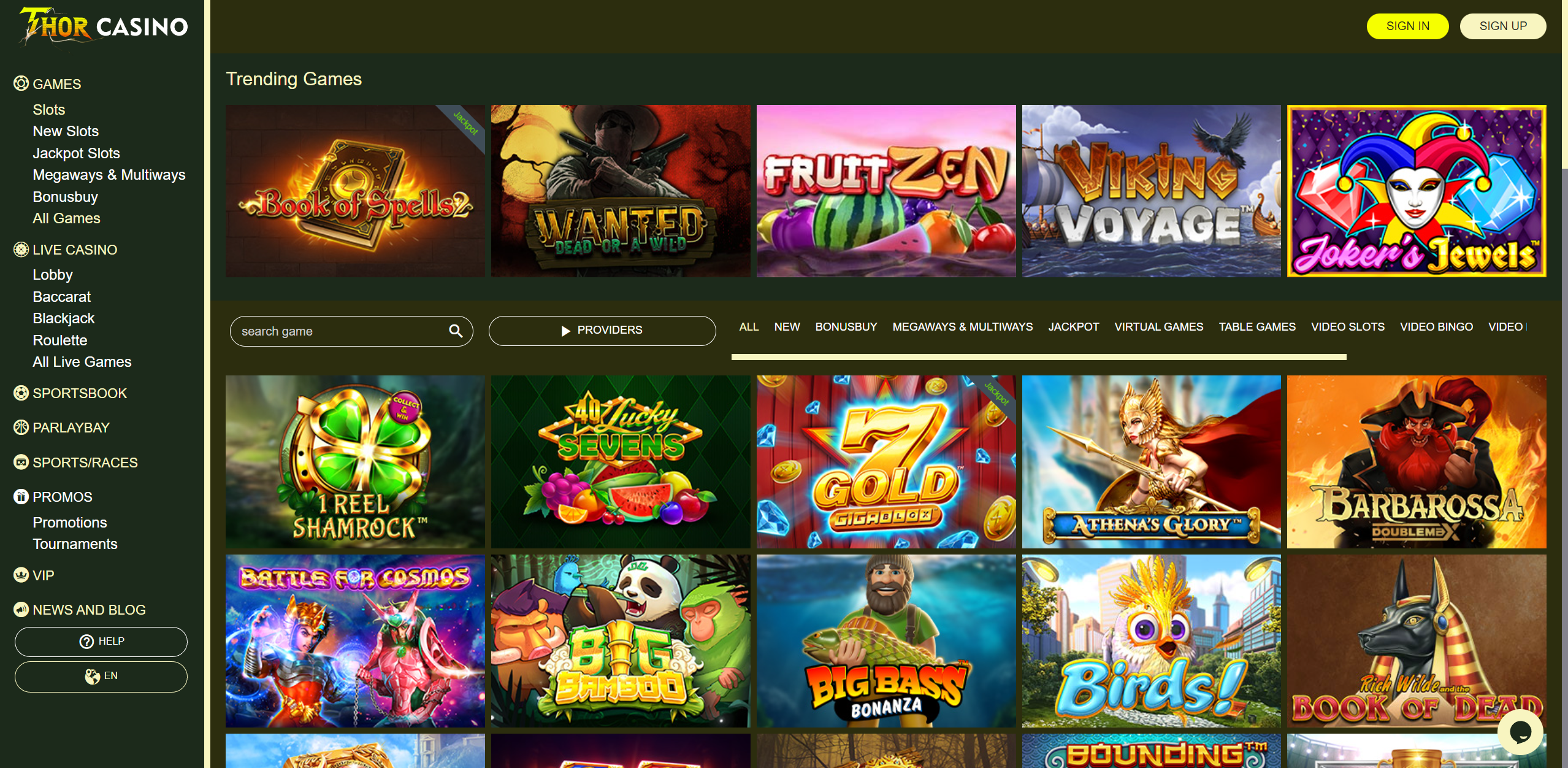Click the Promos gift box icon
The image size is (1568, 768).
(x=21, y=497)
